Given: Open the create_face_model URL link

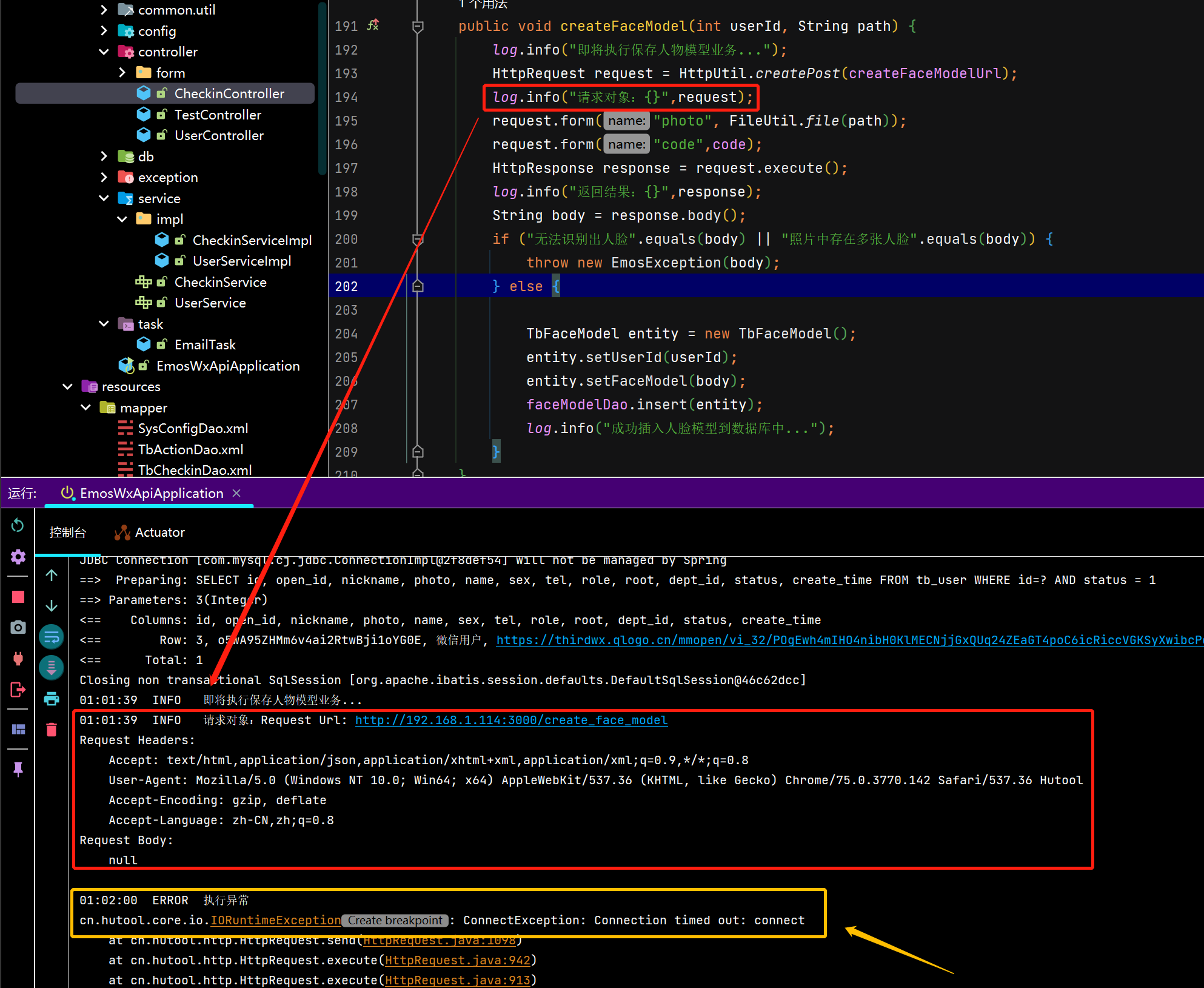Looking at the screenshot, I should tap(511, 720).
